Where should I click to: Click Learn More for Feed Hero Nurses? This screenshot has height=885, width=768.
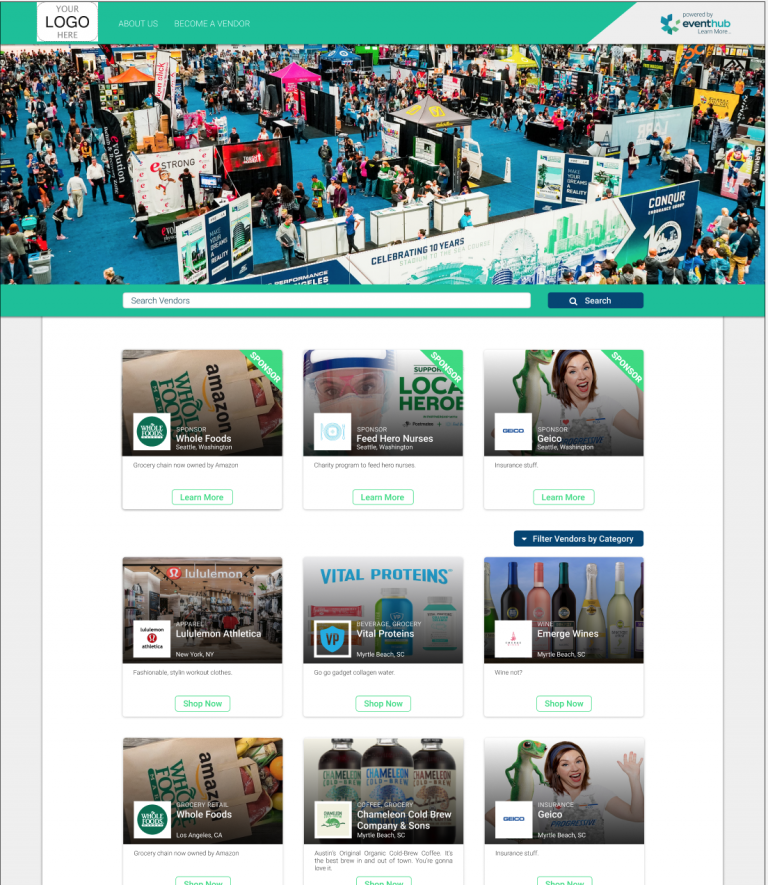click(x=383, y=497)
